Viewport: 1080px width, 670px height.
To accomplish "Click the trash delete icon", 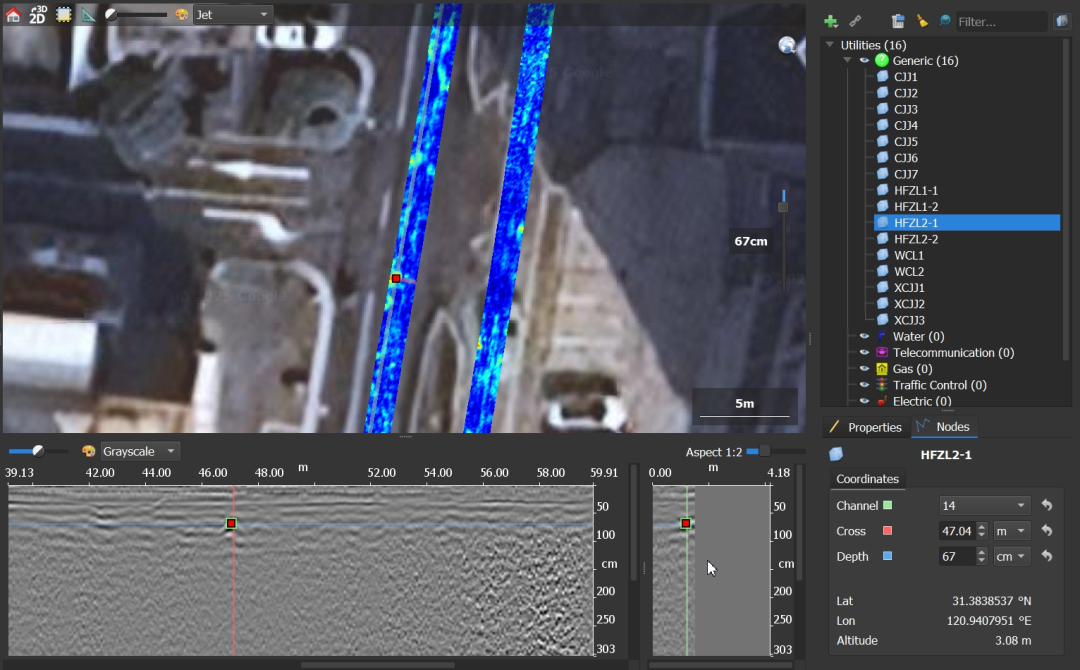I will [898, 21].
